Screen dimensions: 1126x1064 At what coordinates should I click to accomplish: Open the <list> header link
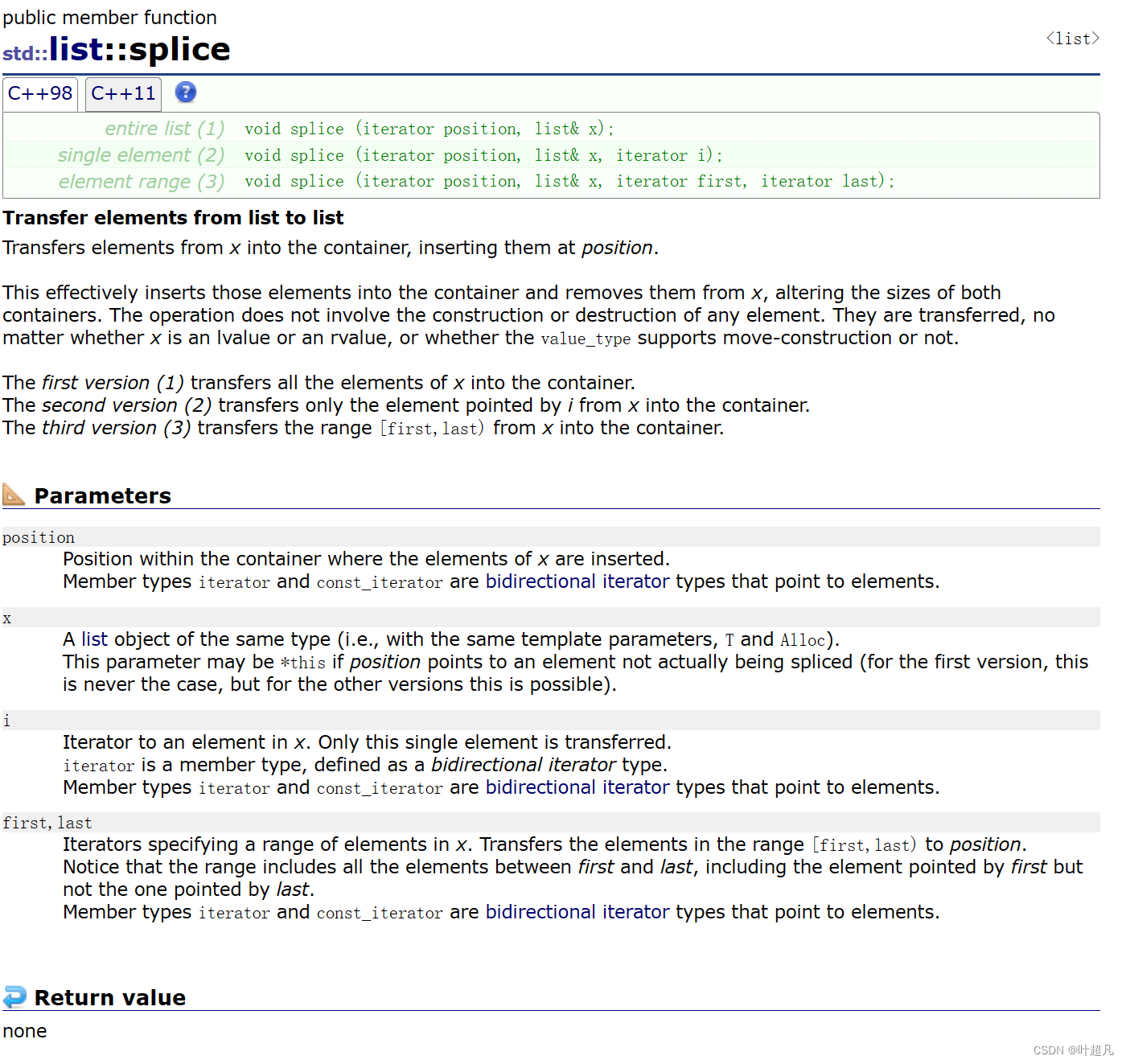1072,39
